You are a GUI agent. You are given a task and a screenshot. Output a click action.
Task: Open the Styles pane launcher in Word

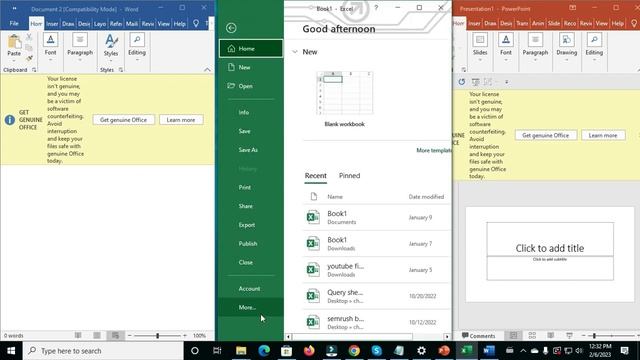pyautogui.click(x=121, y=70)
